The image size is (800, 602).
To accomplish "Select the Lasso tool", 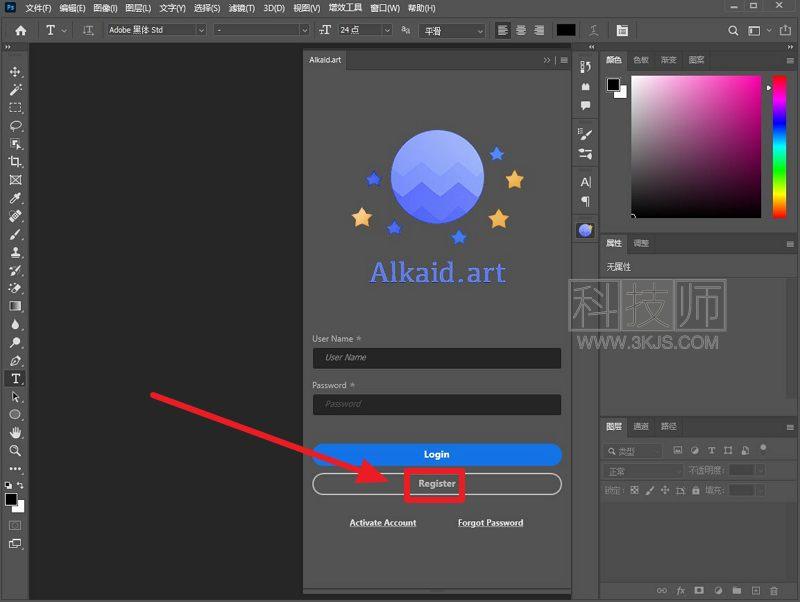I will click(15, 126).
